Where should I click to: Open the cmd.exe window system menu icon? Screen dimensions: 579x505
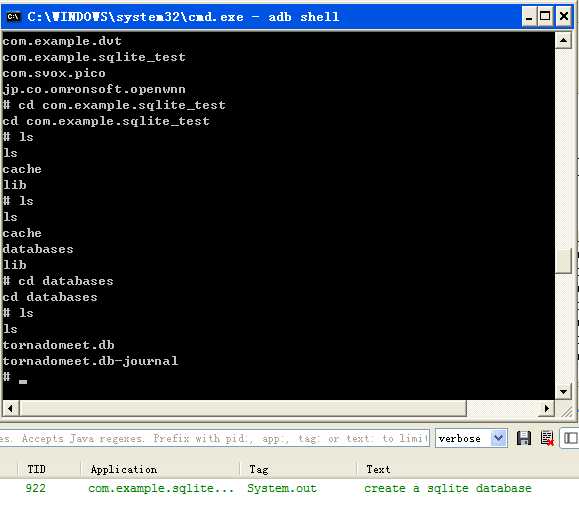pyautogui.click(x=13, y=17)
